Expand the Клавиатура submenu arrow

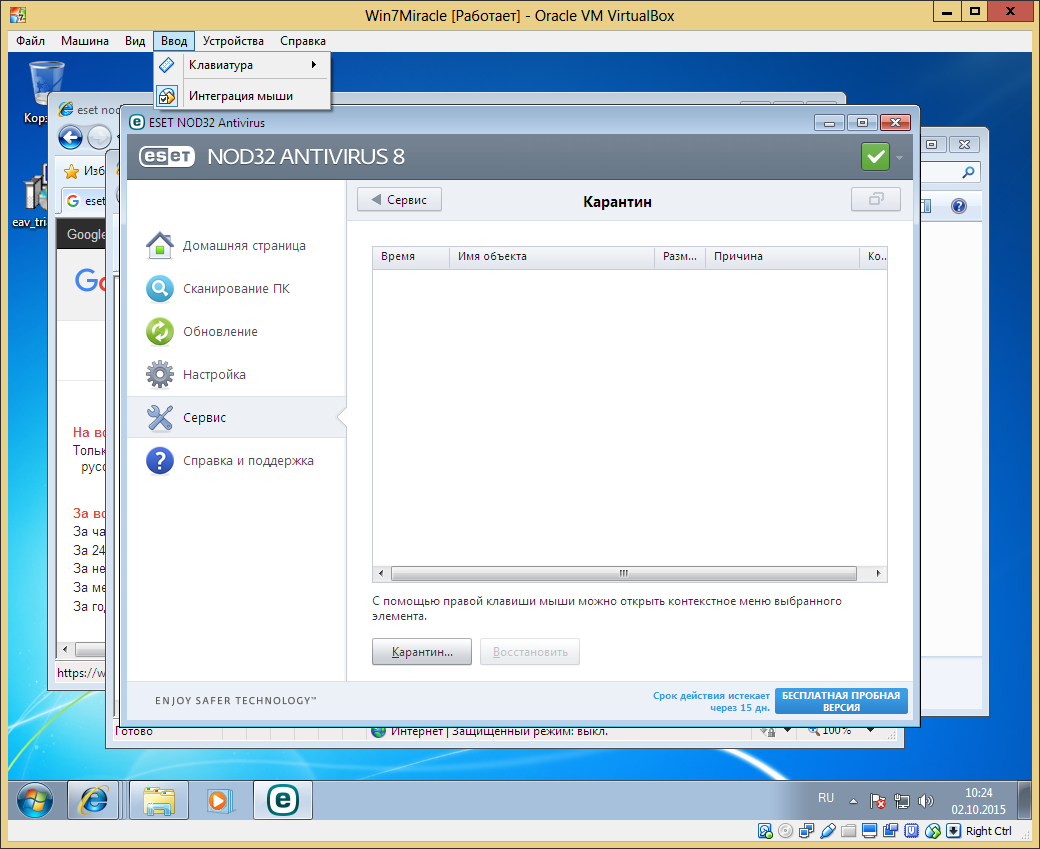click(314, 65)
